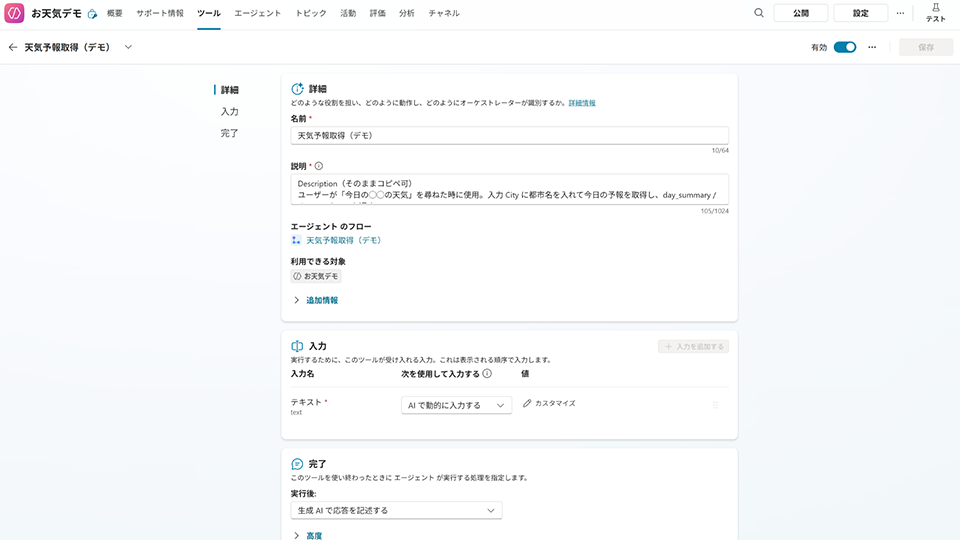960x540 pixels.
Task: Click the 入力 section header icon
Action: (297, 346)
